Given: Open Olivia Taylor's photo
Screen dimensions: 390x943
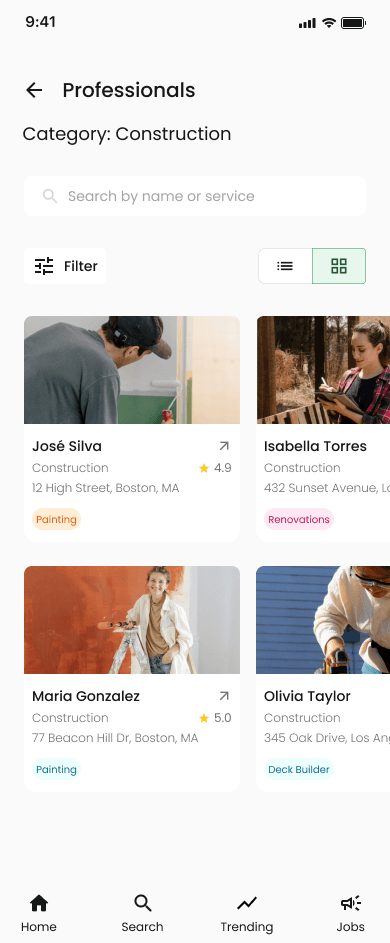Looking at the screenshot, I should 323,620.
